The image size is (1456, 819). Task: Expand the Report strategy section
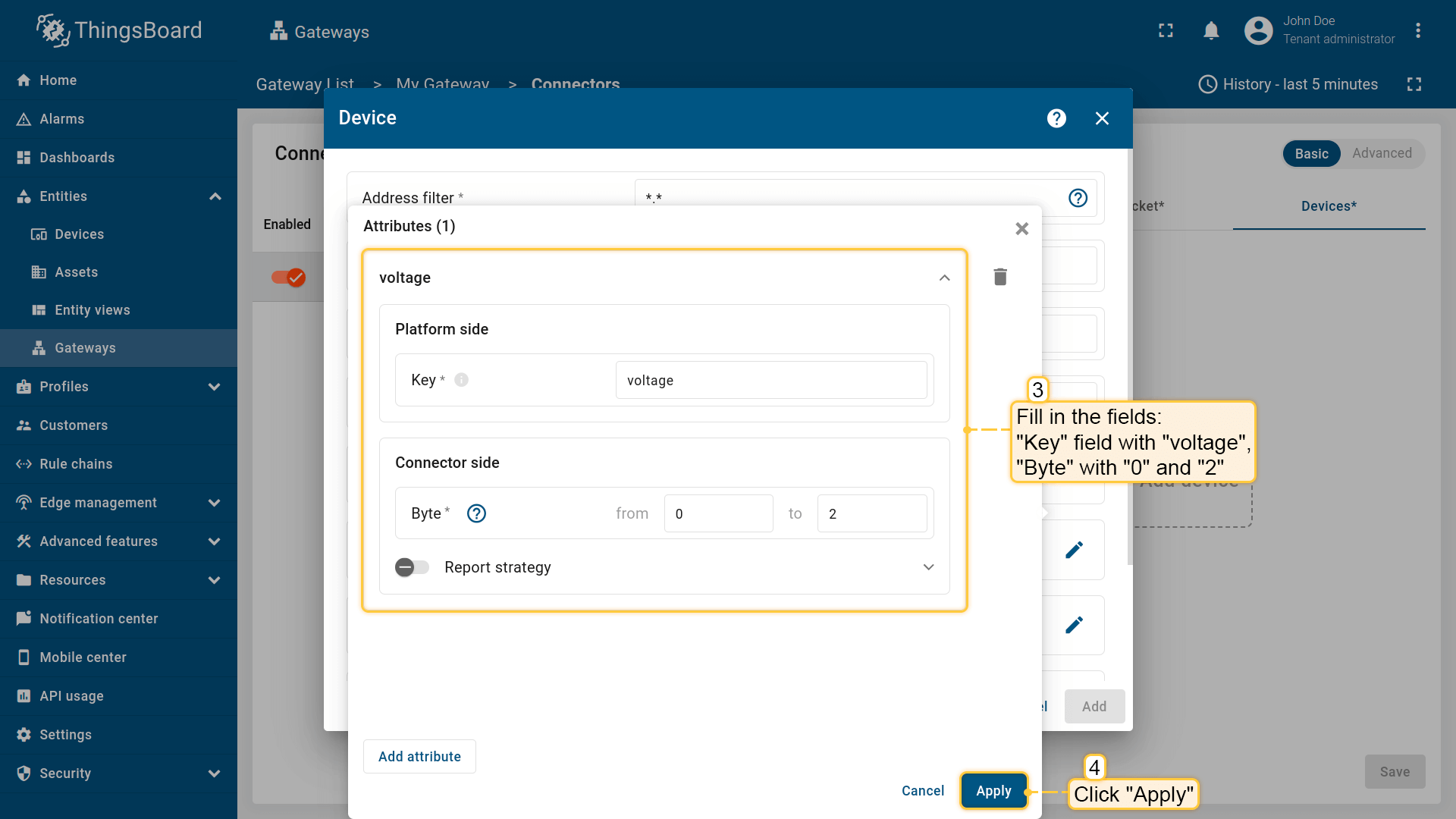928,567
